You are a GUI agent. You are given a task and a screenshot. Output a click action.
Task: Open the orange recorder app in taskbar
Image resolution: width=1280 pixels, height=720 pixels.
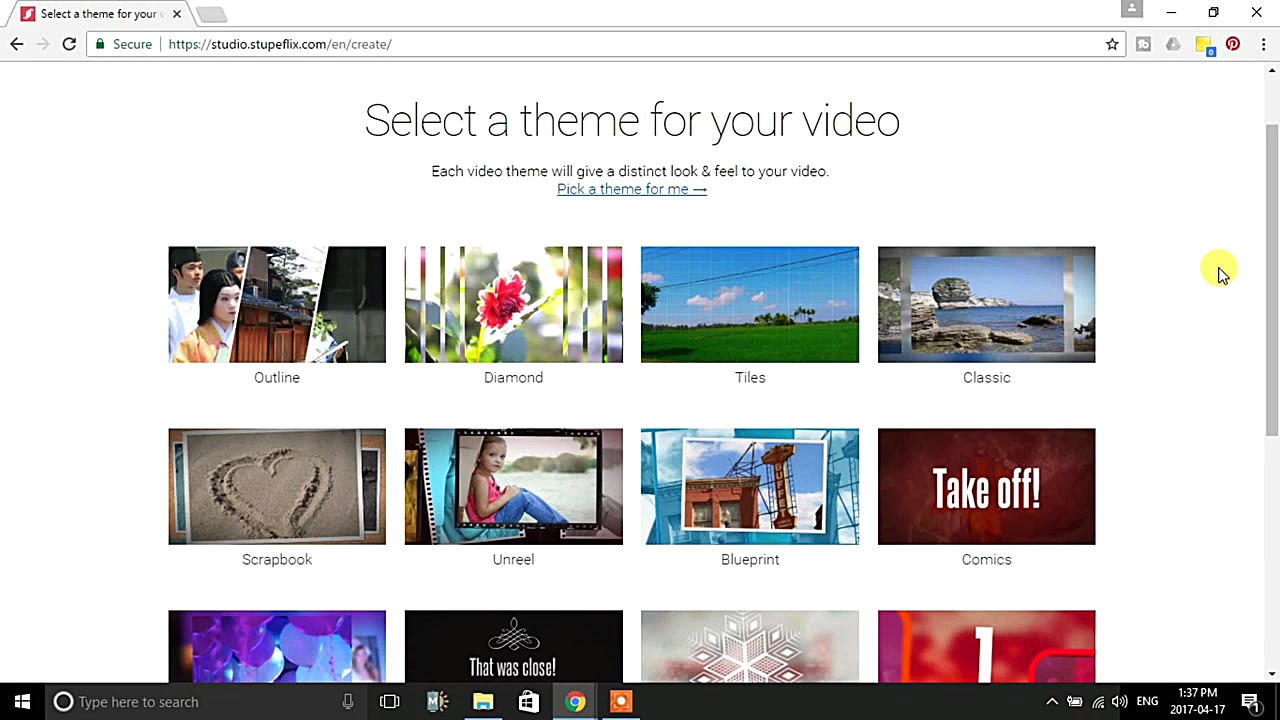[x=621, y=702]
